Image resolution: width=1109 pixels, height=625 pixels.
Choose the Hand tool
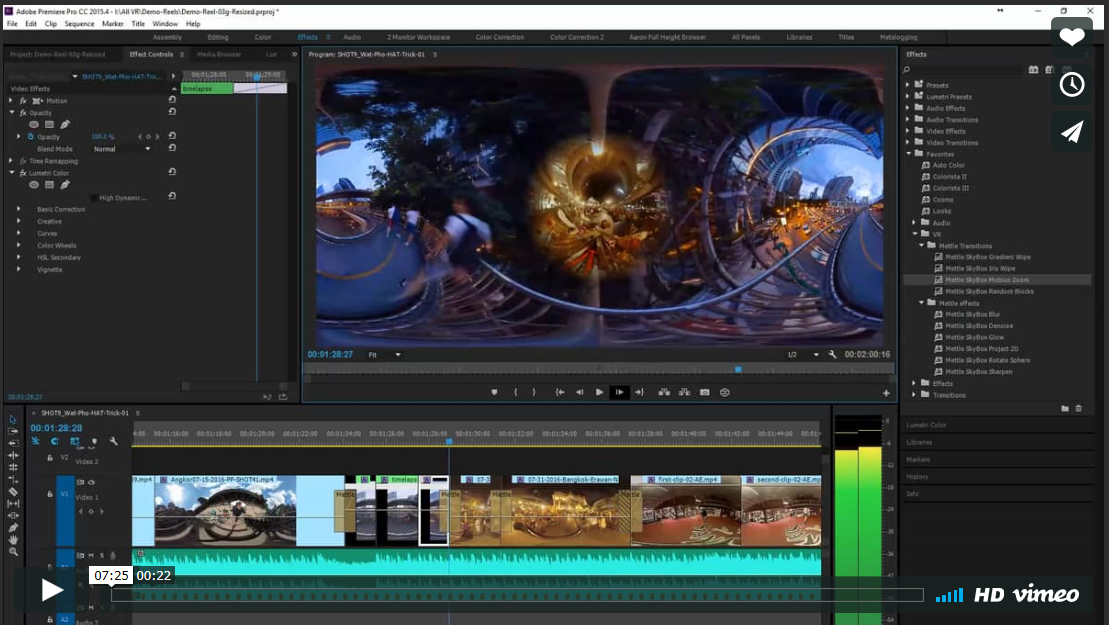(x=13, y=539)
